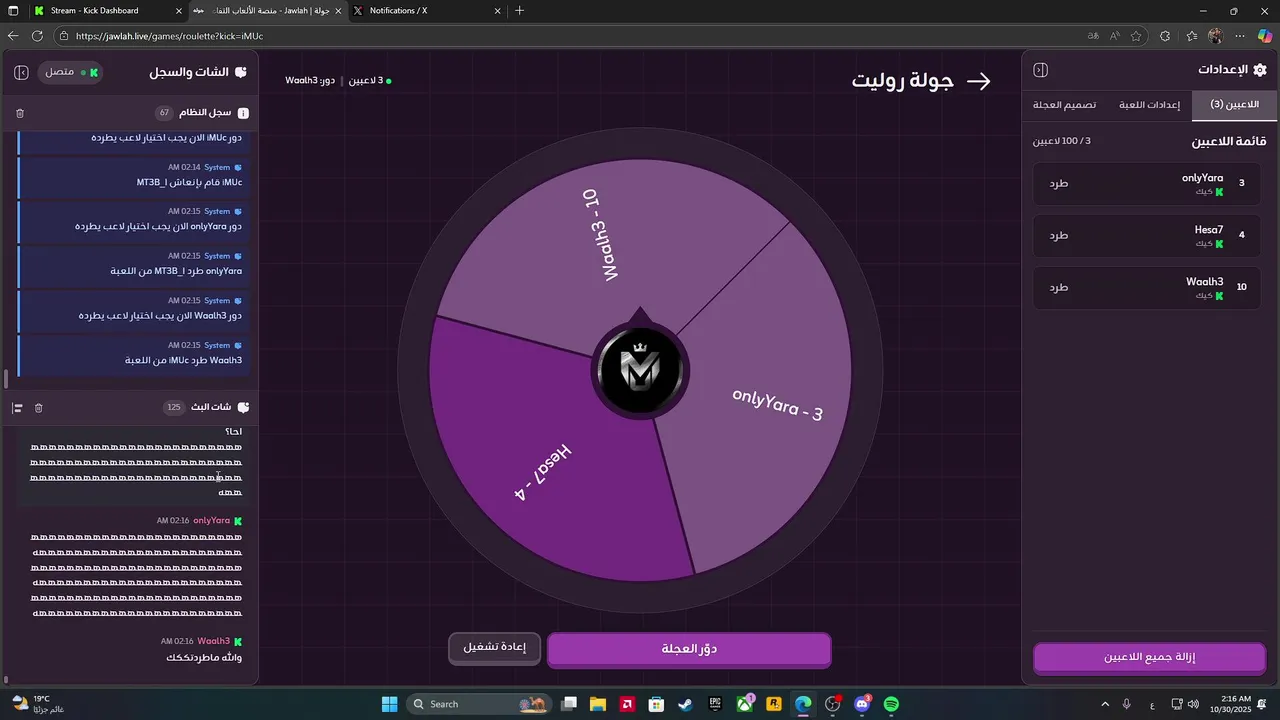Open Rockstar Games launcher from taskbar
Viewport: 1280px width, 720px height.
pyautogui.click(x=774, y=704)
